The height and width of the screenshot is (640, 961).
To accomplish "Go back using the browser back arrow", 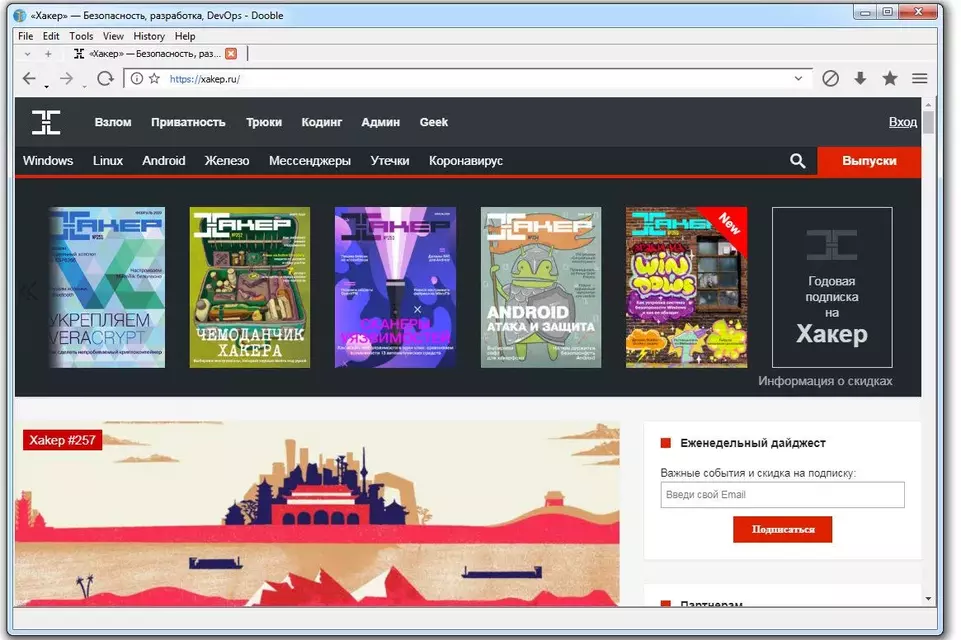I will [29, 78].
